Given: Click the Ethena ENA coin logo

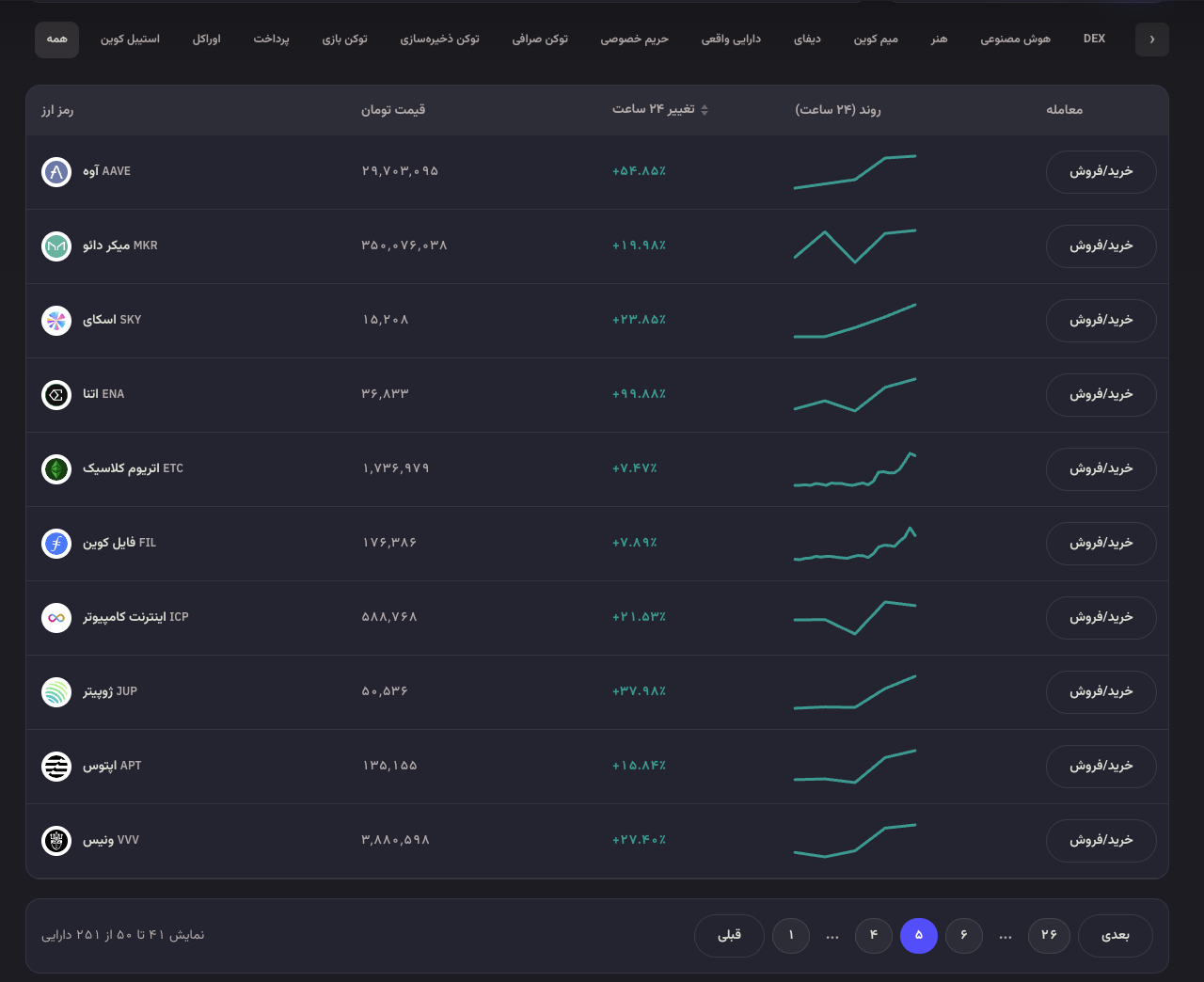Looking at the screenshot, I should 56,395.
